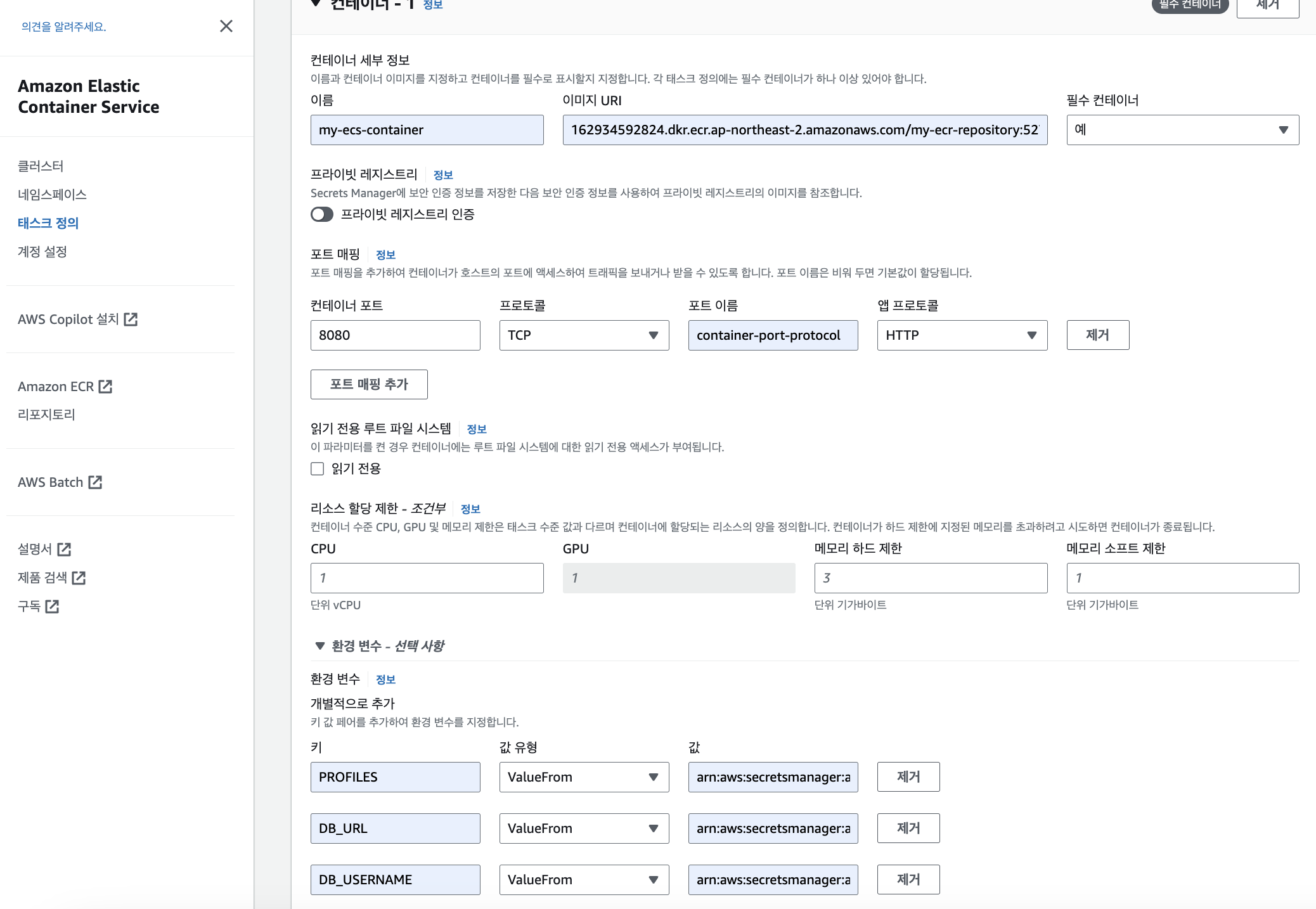Go to 클러스터 in sidebar
1316x909 pixels.
click(x=41, y=166)
